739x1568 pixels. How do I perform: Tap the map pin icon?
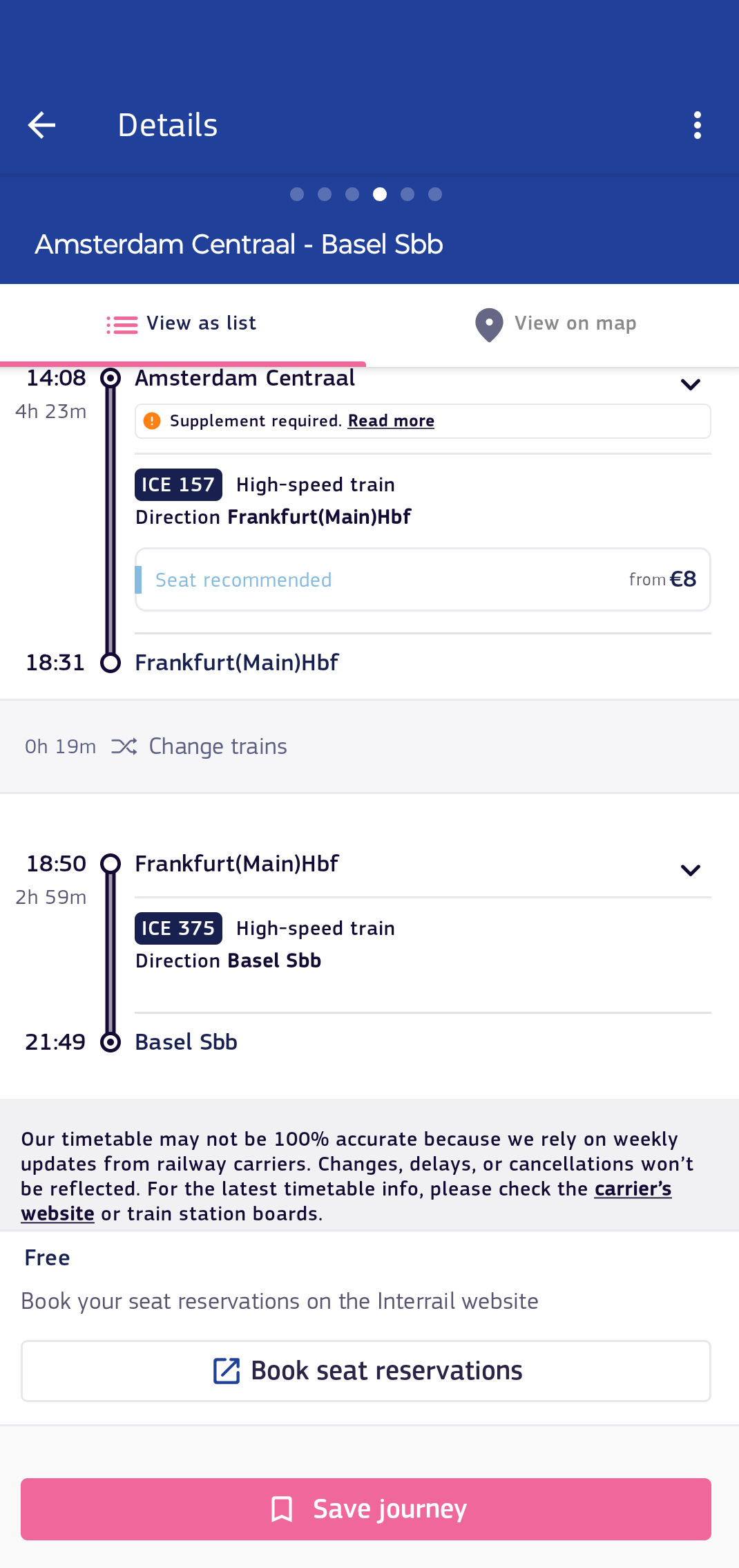tap(489, 324)
